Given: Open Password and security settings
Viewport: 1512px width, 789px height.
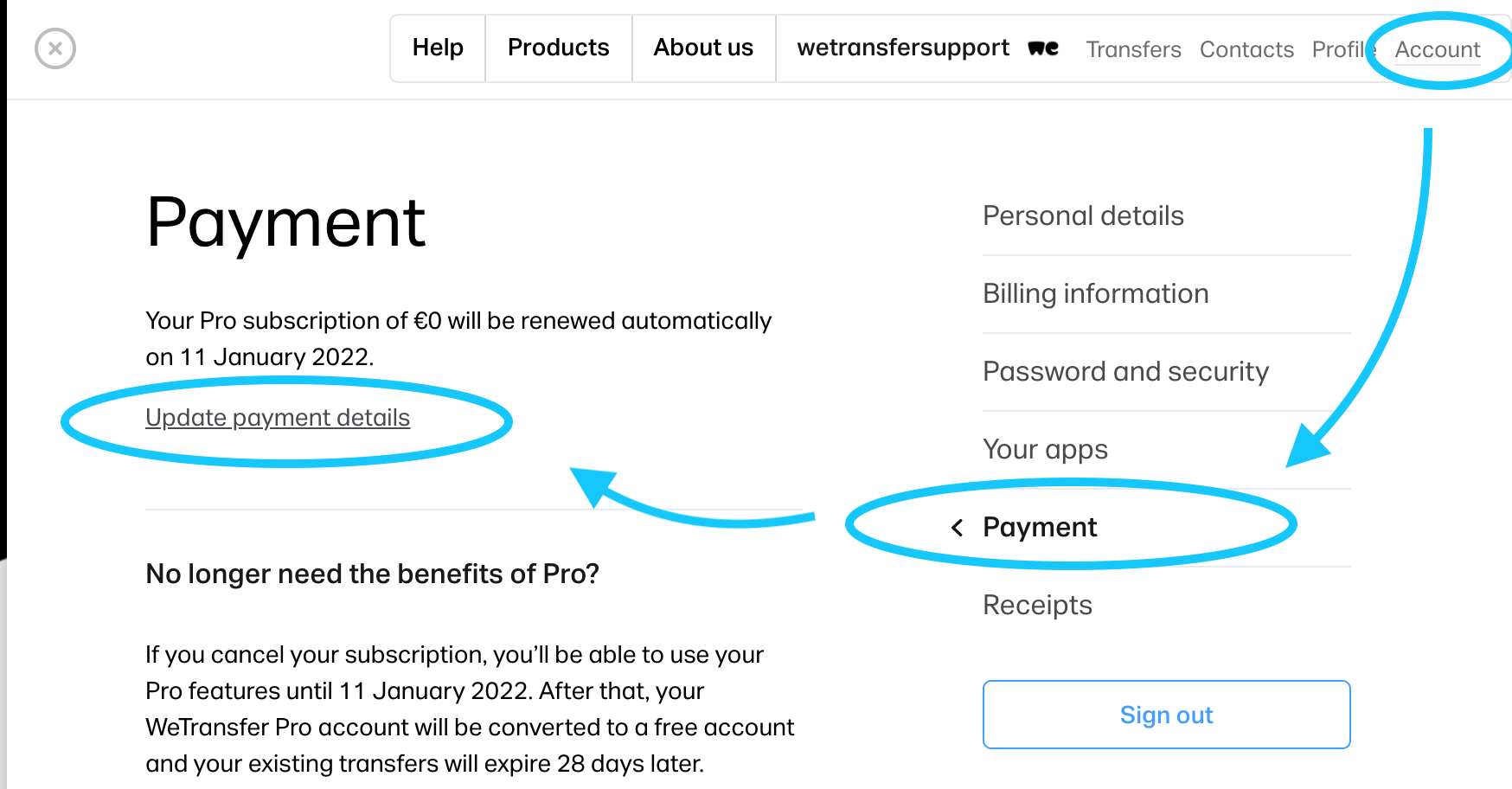Looking at the screenshot, I should click(1166, 372).
